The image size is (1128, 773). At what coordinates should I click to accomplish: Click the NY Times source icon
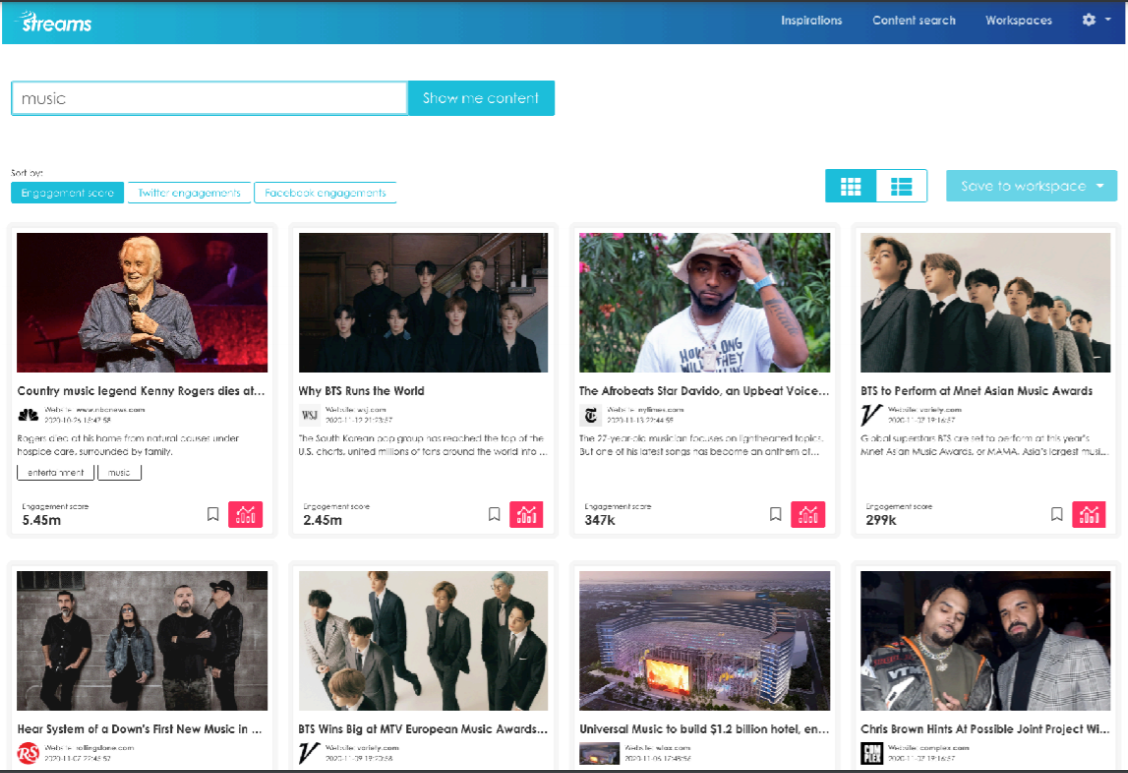(x=591, y=415)
